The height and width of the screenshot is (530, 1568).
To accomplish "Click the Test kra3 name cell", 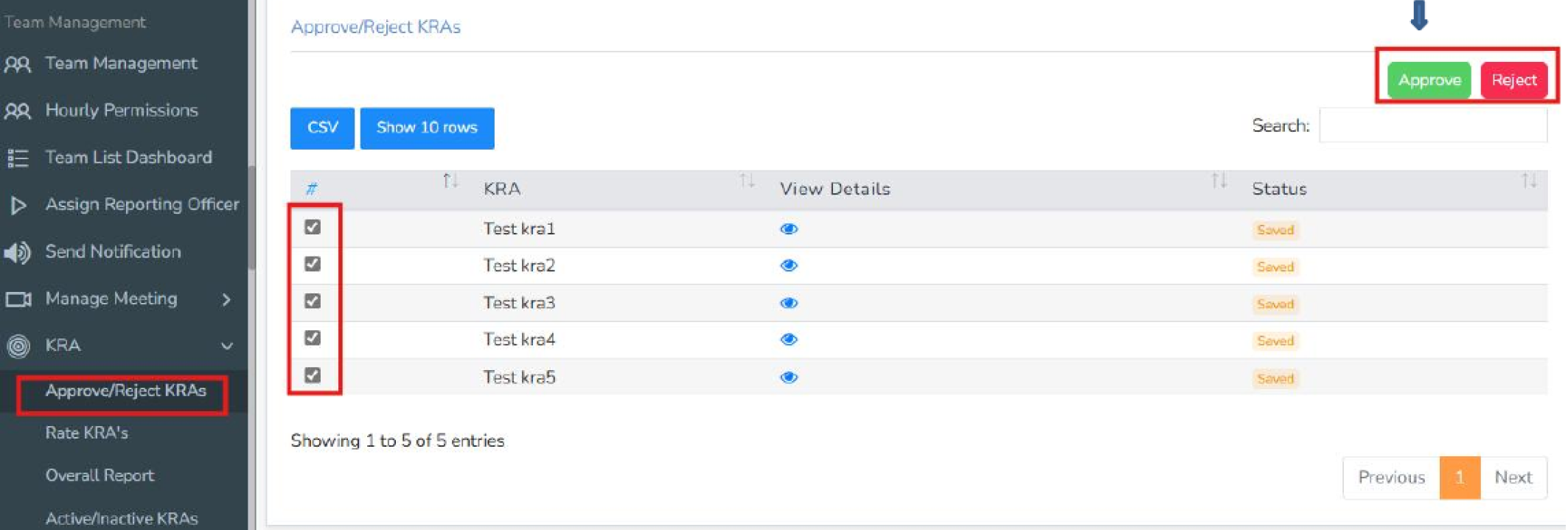I will tap(519, 303).
